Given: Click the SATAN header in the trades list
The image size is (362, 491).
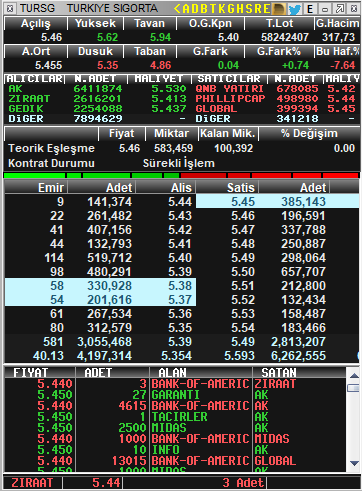Looking at the screenshot, I should pos(299,373).
